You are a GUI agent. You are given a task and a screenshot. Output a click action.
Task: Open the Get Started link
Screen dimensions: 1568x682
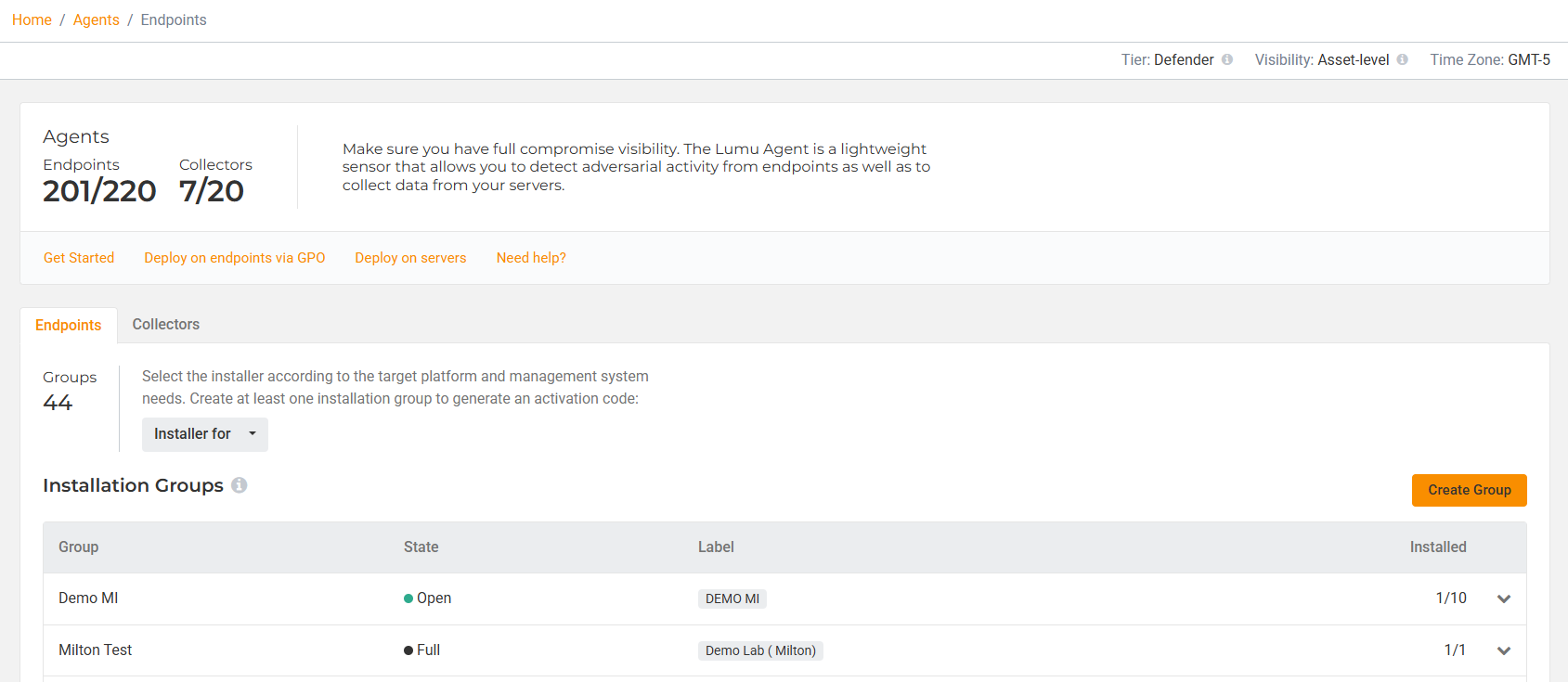point(79,258)
